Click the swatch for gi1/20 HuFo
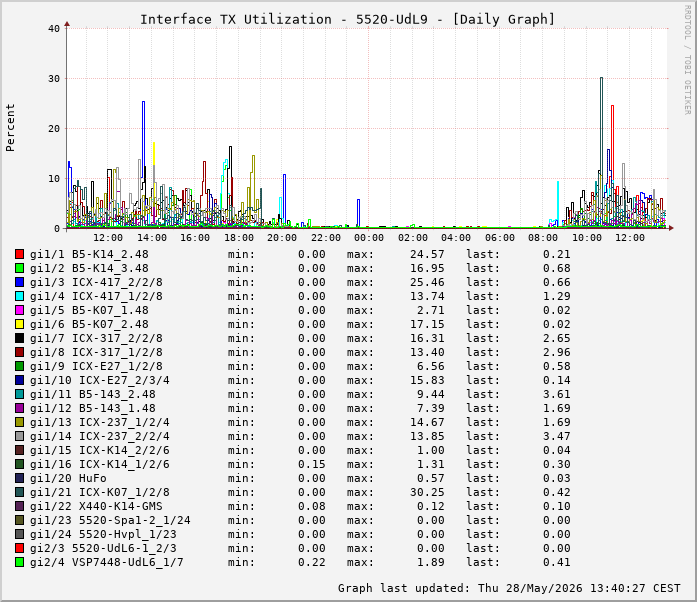Image resolution: width=697 pixels, height=602 pixels. (x=19, y=478)
